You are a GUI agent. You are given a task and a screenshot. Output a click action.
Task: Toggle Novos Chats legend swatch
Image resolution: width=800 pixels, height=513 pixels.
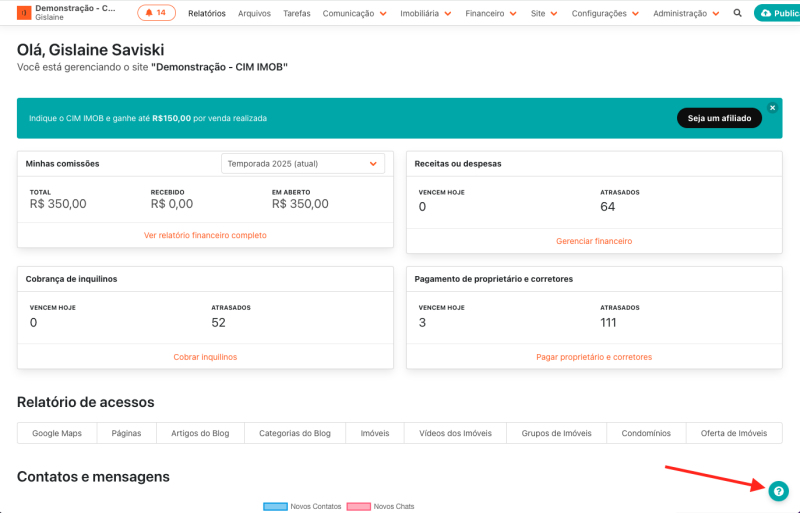pyautogui.click(x=358, y=507)
